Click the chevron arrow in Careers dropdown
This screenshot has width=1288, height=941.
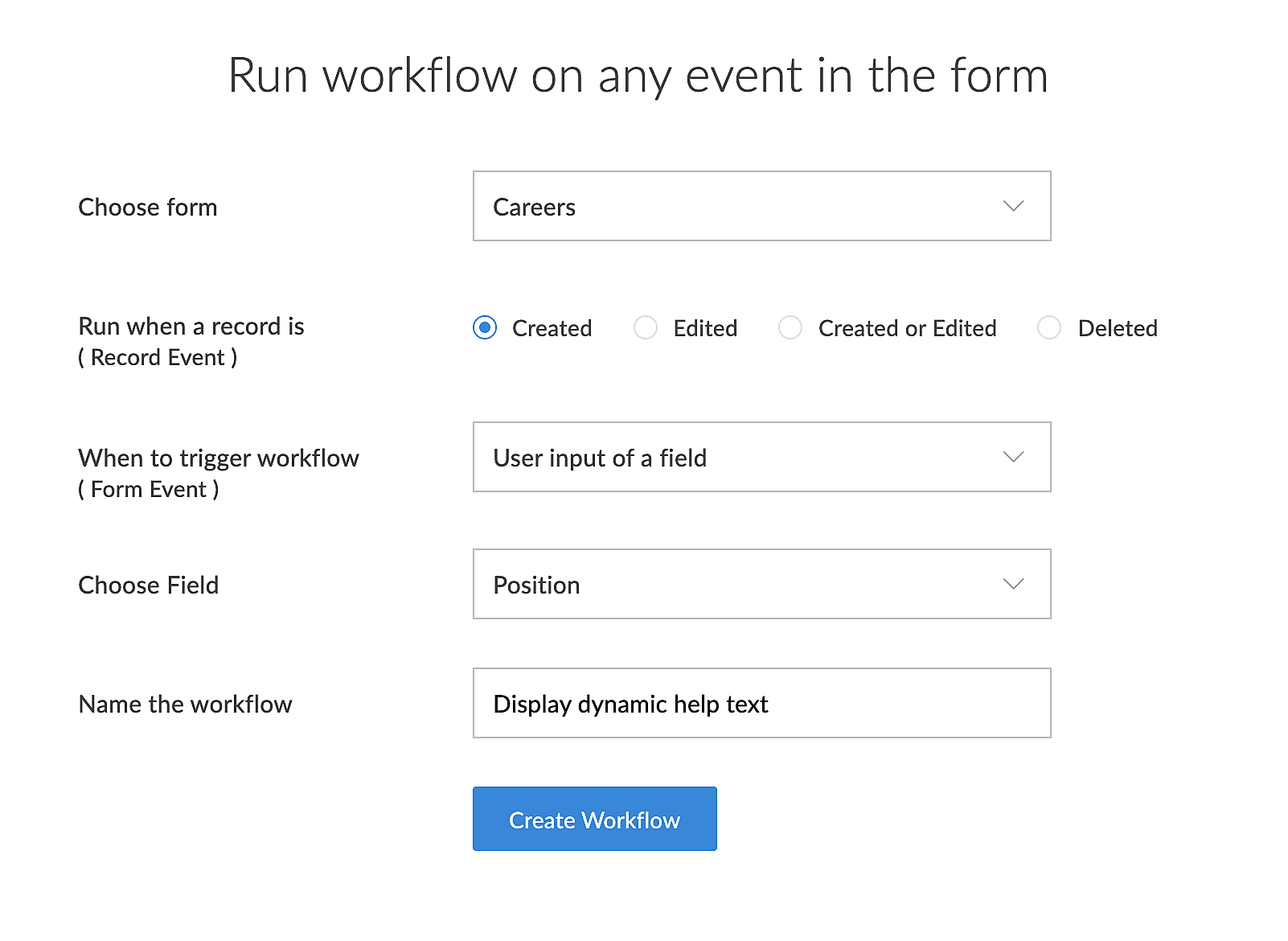pos(1013,206)
